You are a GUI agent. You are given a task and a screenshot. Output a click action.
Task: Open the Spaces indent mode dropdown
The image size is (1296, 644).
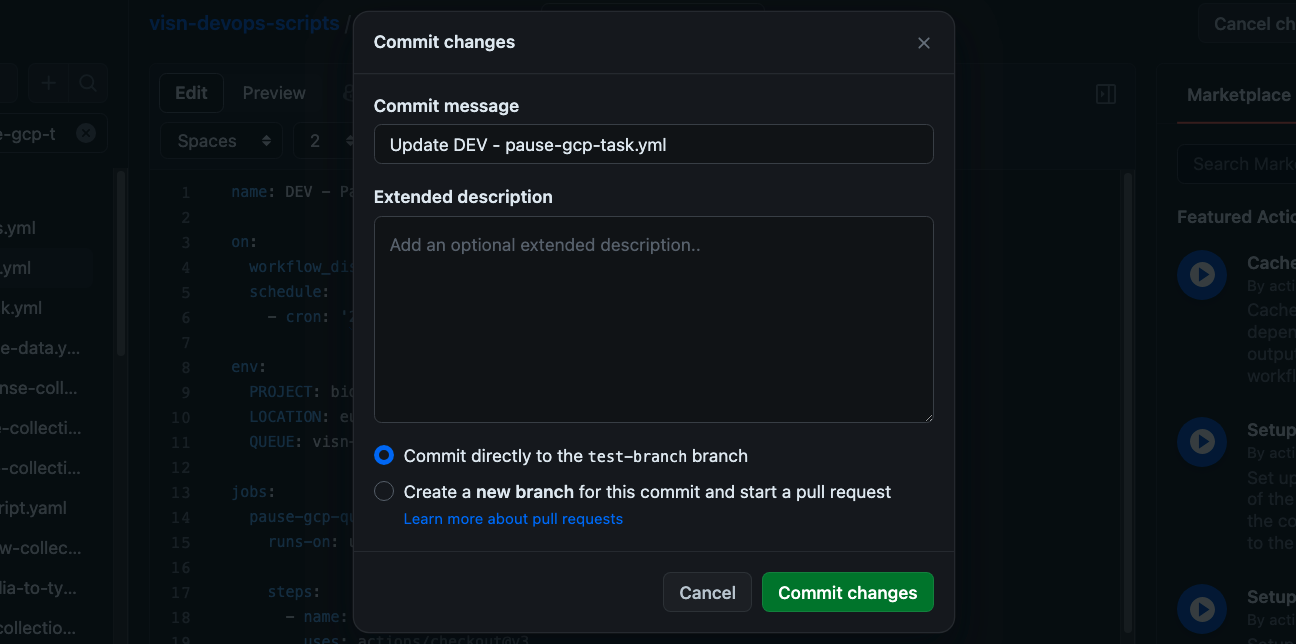(221, 141)
